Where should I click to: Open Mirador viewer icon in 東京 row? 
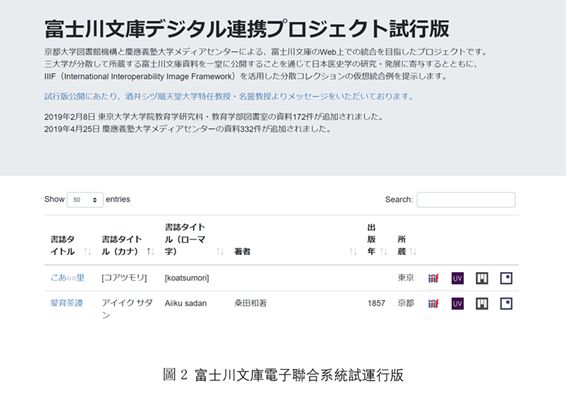pos(482,278)
